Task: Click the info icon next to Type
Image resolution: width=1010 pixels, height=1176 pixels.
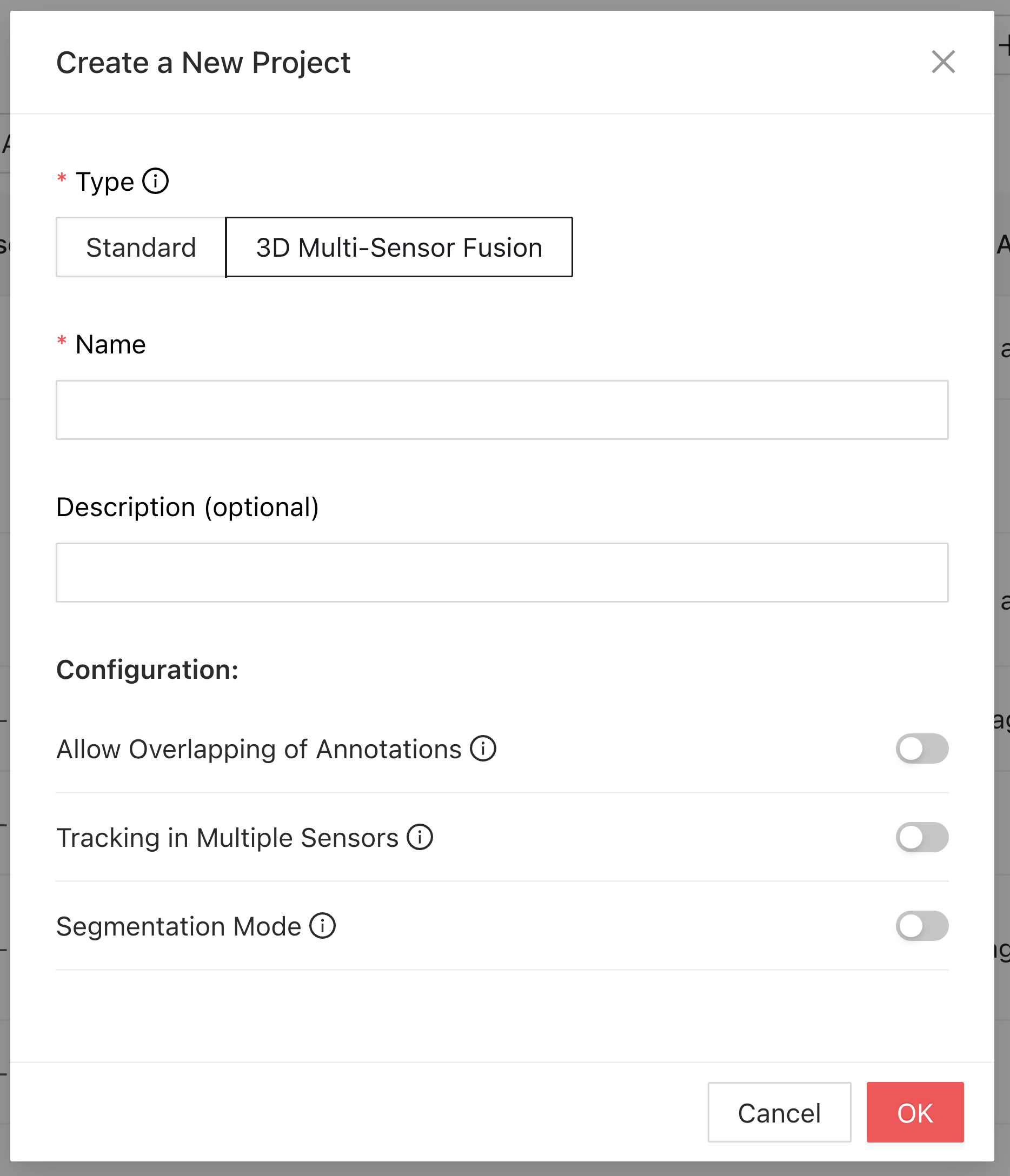Action: click(155, 182)
